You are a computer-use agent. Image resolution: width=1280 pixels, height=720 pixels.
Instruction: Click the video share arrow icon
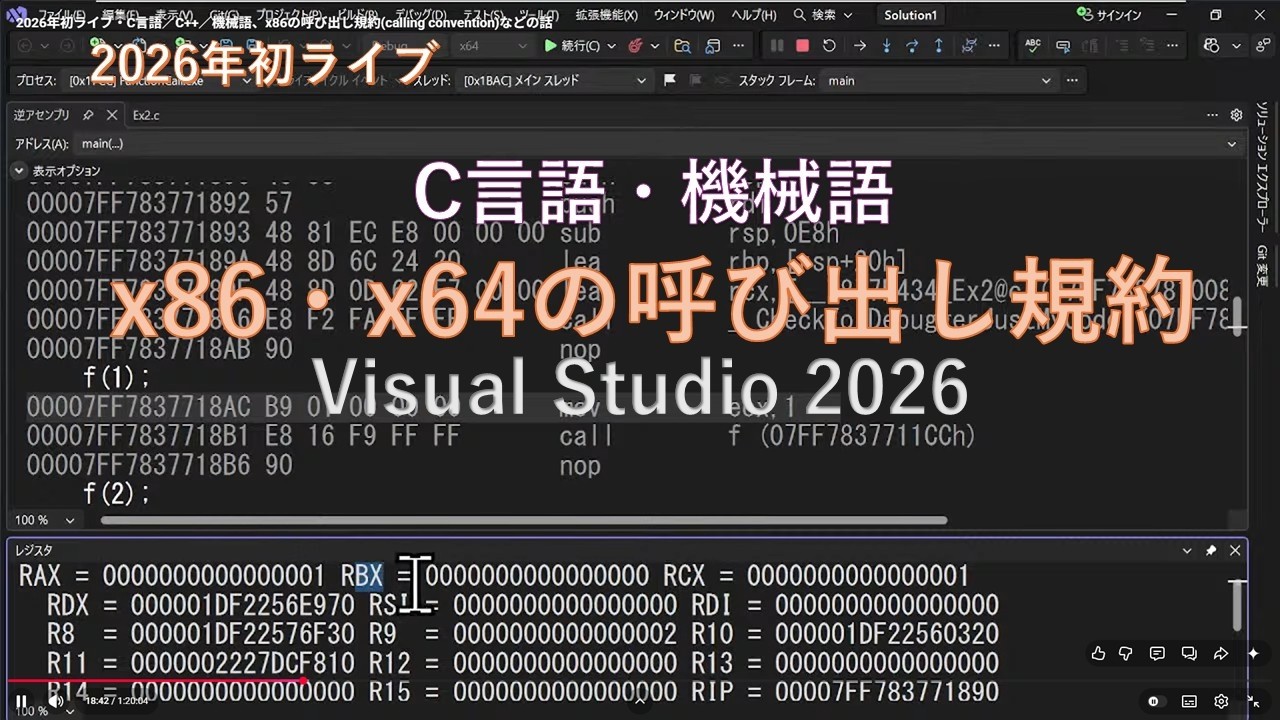(1220, 654)
